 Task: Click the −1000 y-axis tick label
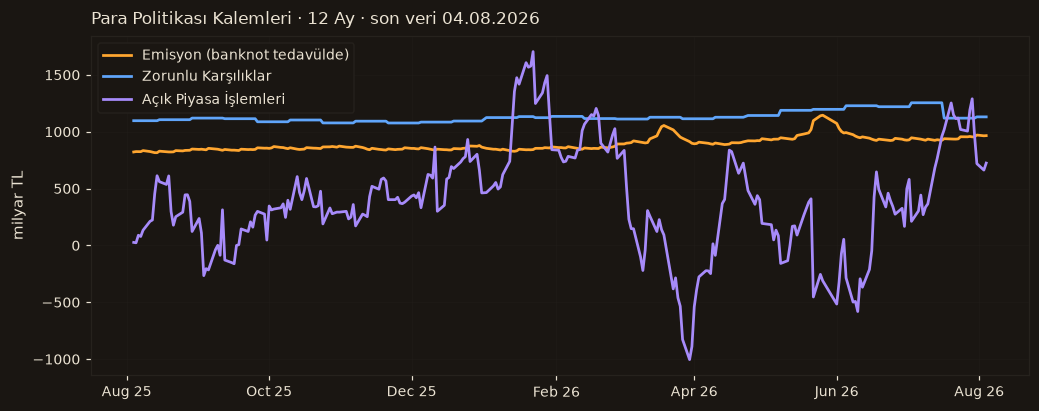click(60, 360)
